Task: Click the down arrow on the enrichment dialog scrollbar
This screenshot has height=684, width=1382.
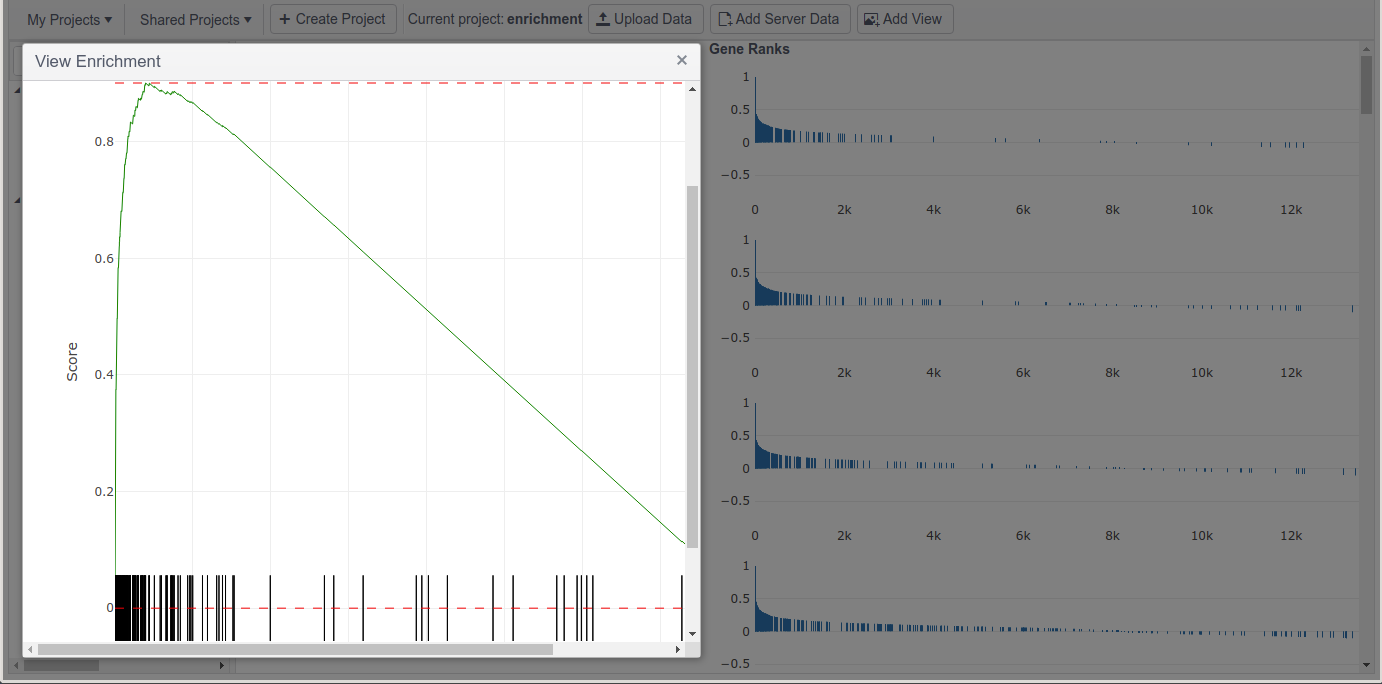Action: [x=691, y=633]
